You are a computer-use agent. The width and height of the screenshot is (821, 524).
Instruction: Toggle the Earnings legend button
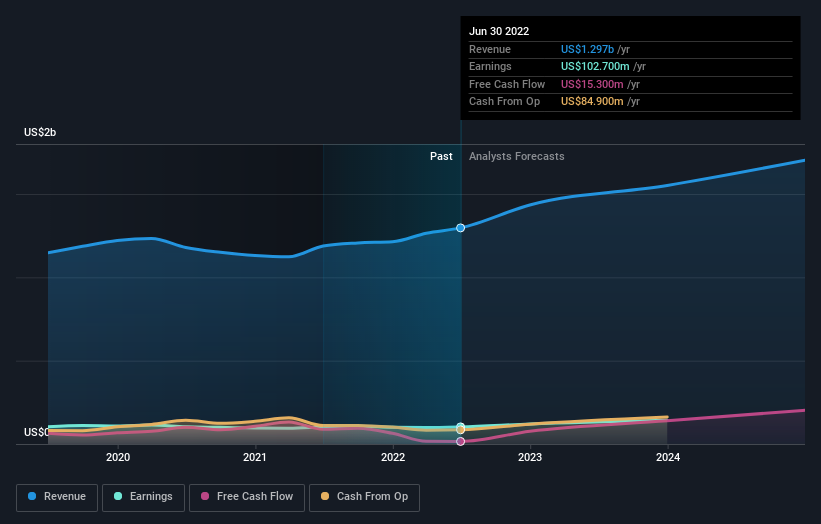pos(143,497)
